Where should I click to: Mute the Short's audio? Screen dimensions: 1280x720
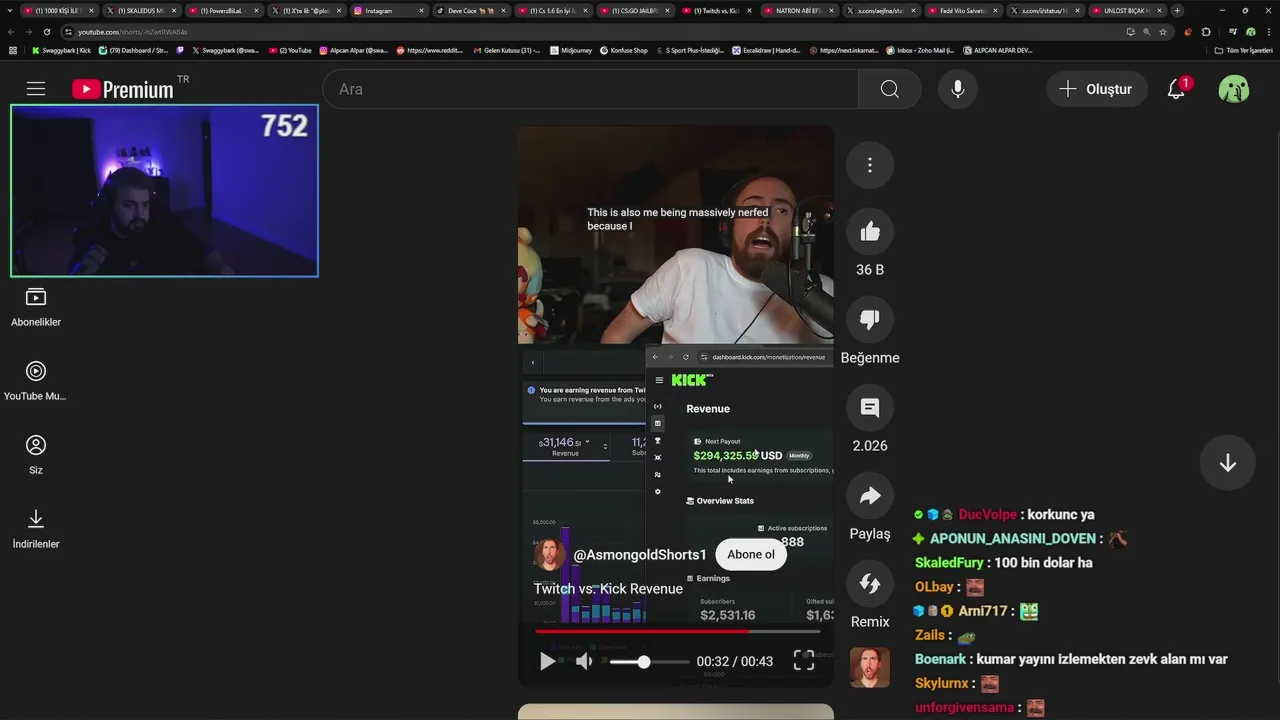(x=584, y=661)
